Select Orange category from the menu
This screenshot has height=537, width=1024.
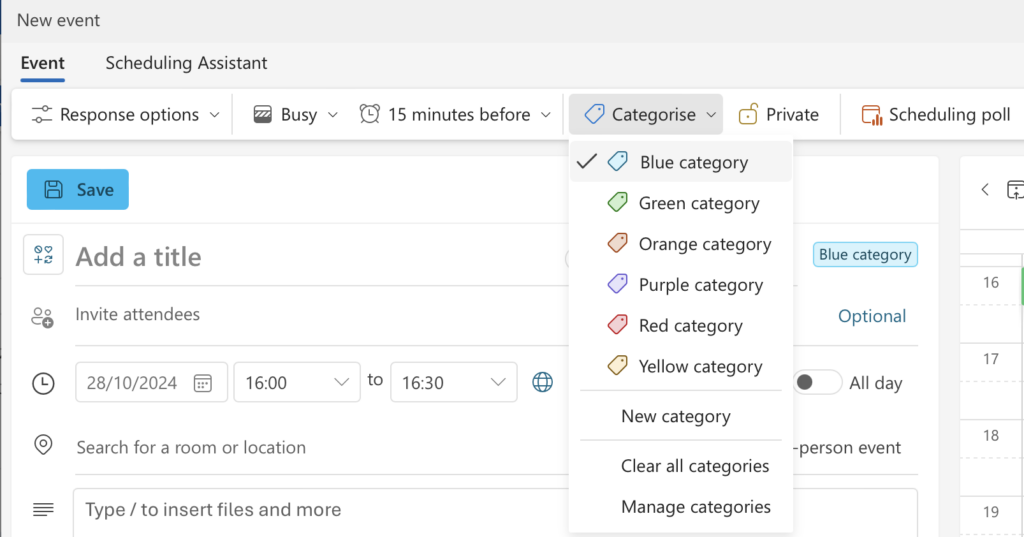point(680,244)
